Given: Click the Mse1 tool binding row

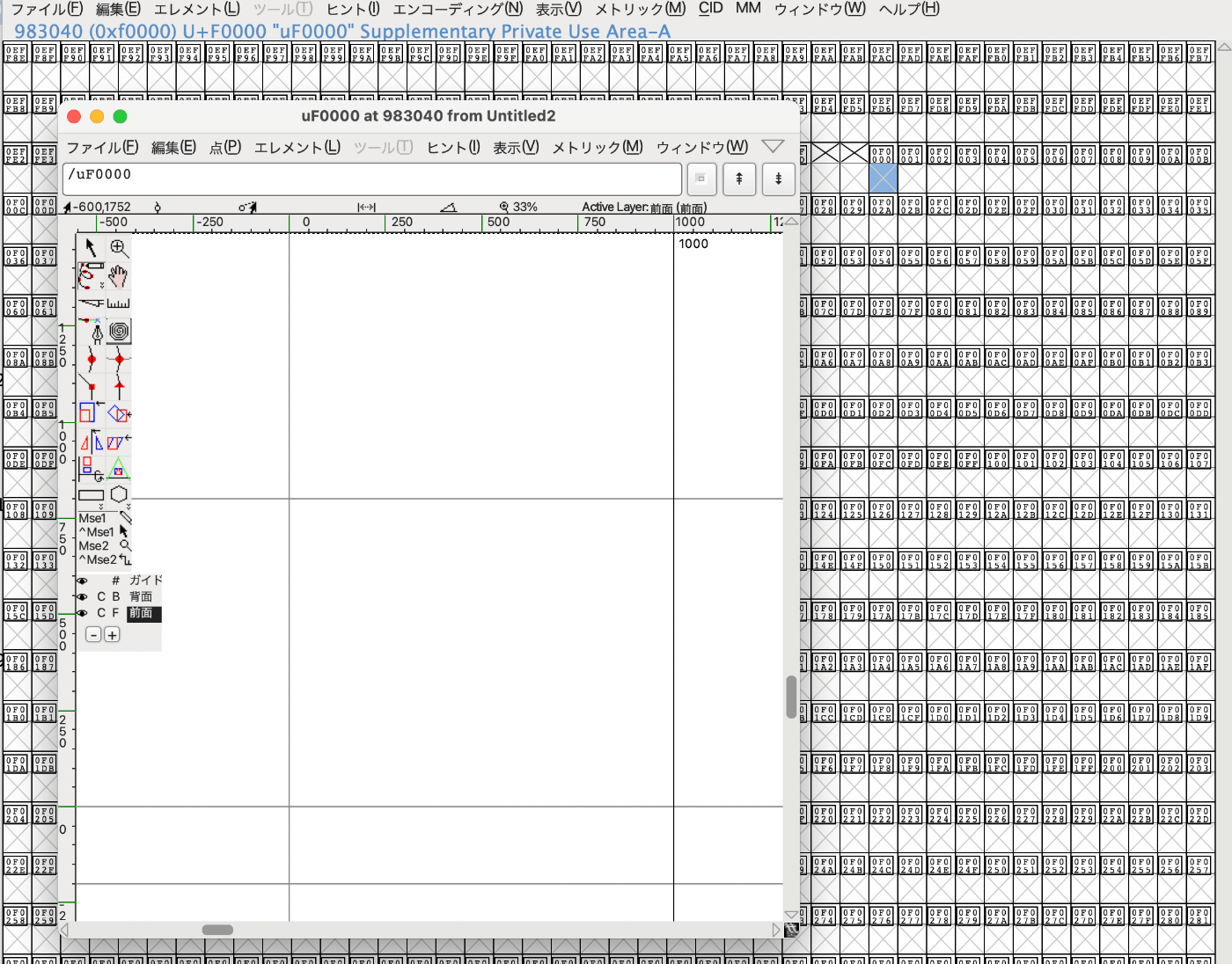Looking at the screenshot, I should coord(105,518).
